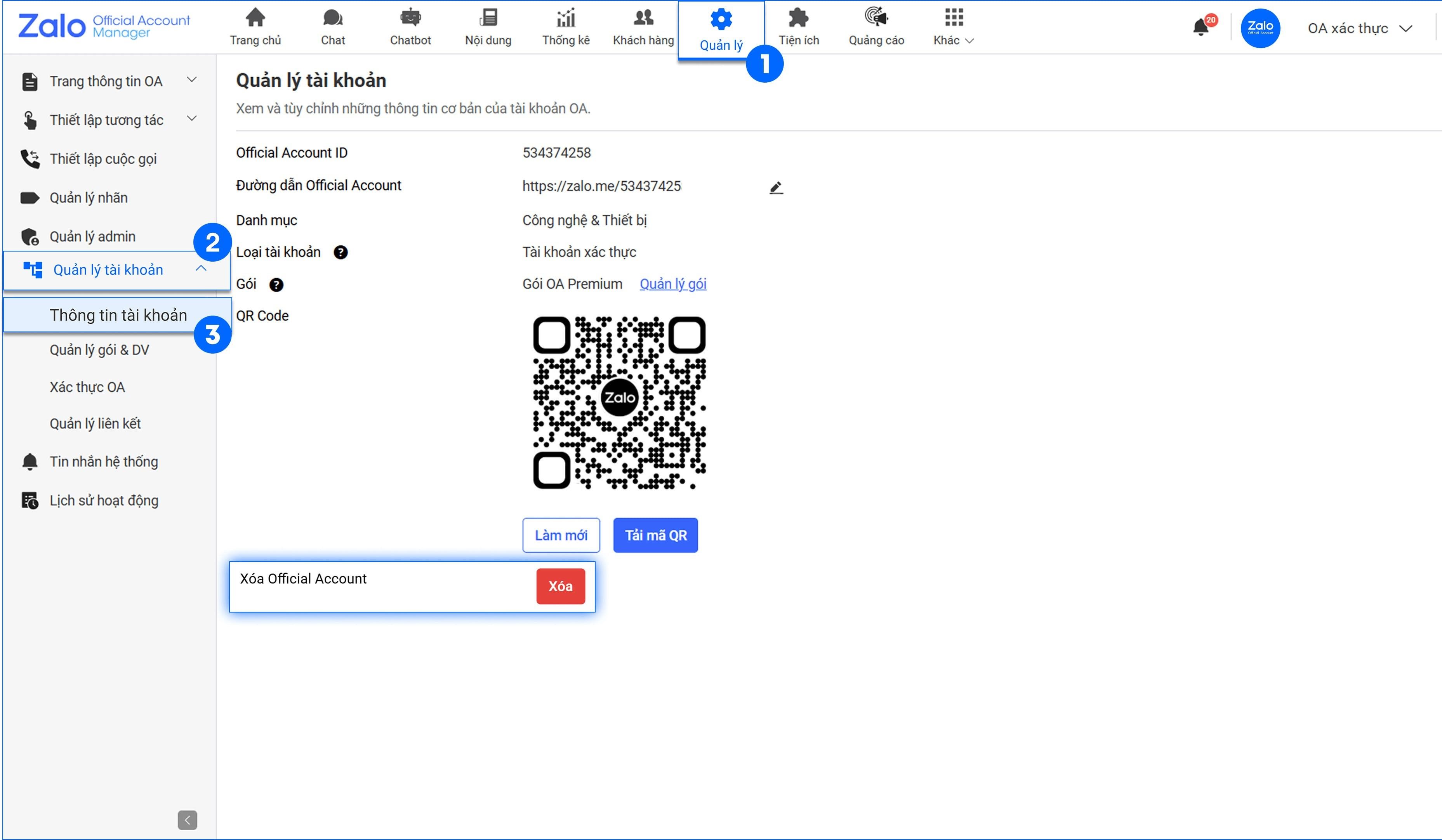Click the Quản lý gear icon
Viewport: 1442px width, 840px height.
(x=721, y=19)
